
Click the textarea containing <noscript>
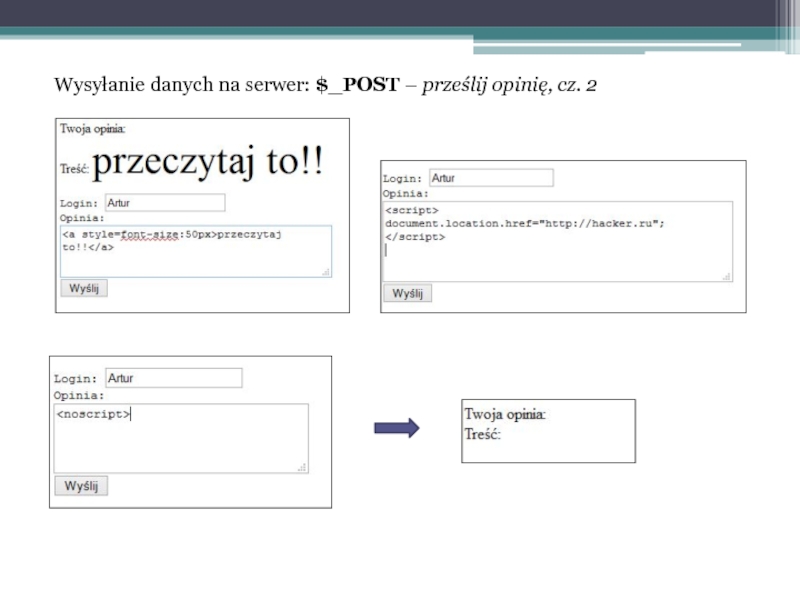181,438
